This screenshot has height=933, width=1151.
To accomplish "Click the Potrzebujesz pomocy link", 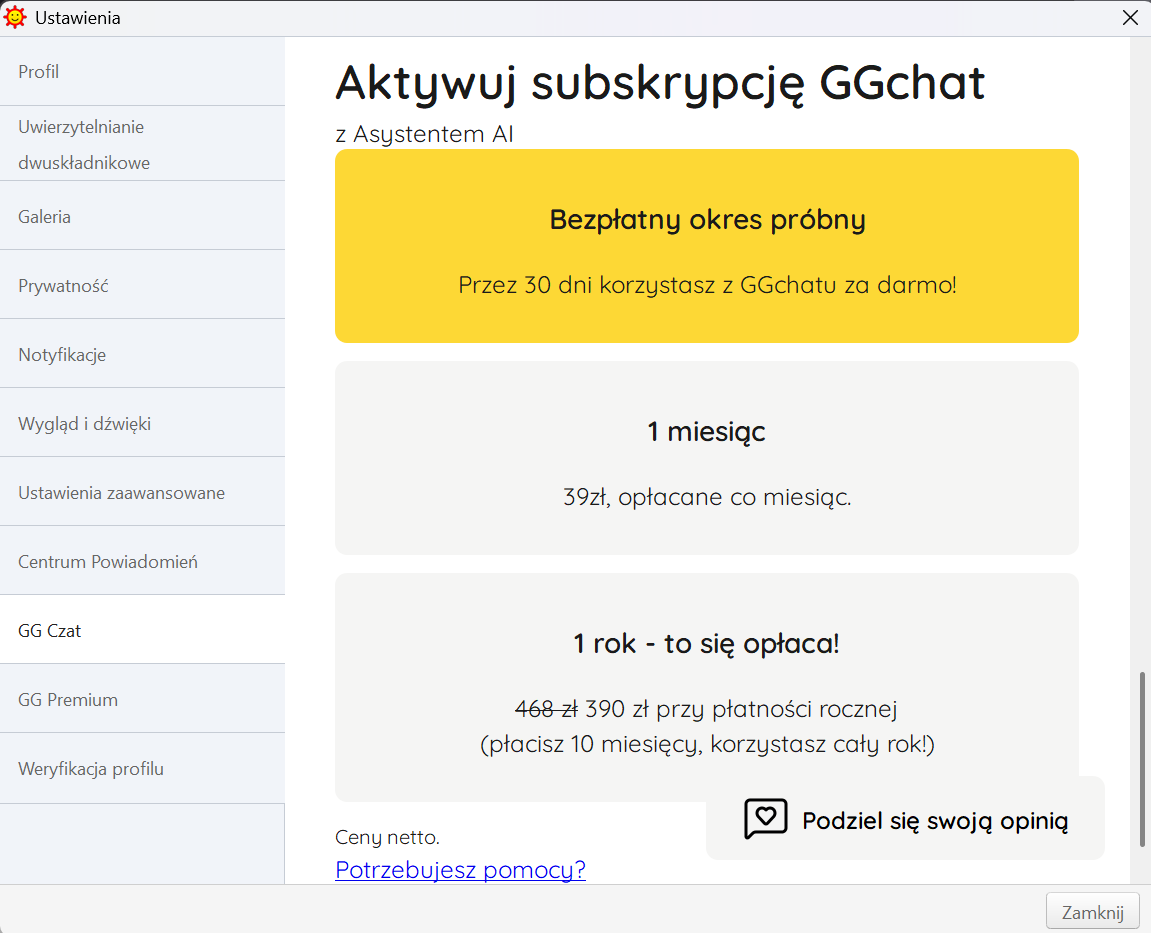I will [460, 870].
